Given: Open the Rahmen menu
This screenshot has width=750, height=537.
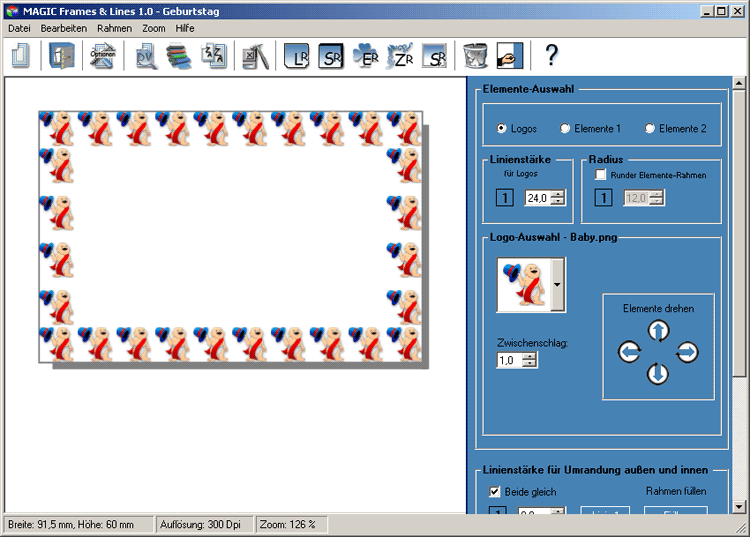Looking at the screenshot, I should pos(114,28).
